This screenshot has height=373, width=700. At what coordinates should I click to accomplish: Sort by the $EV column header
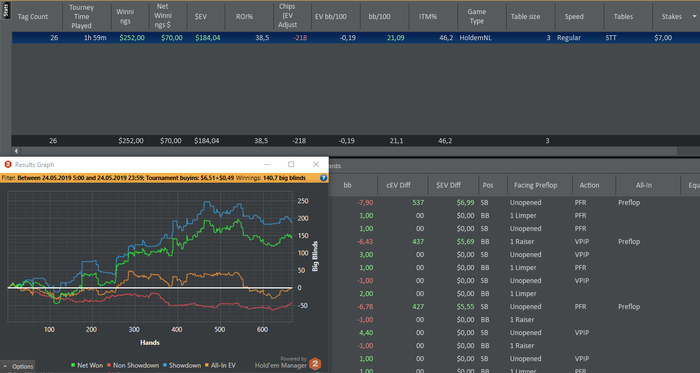coord(200,17)
